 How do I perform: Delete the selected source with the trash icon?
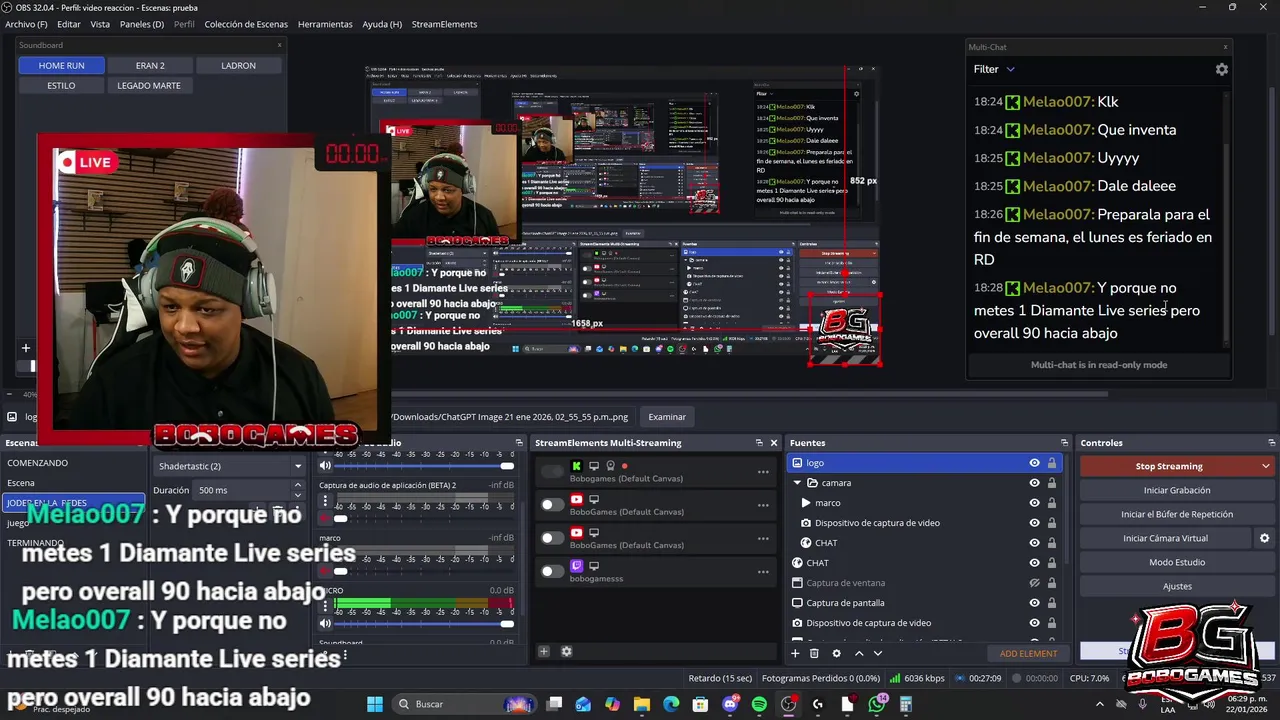[x=814, y=653]
